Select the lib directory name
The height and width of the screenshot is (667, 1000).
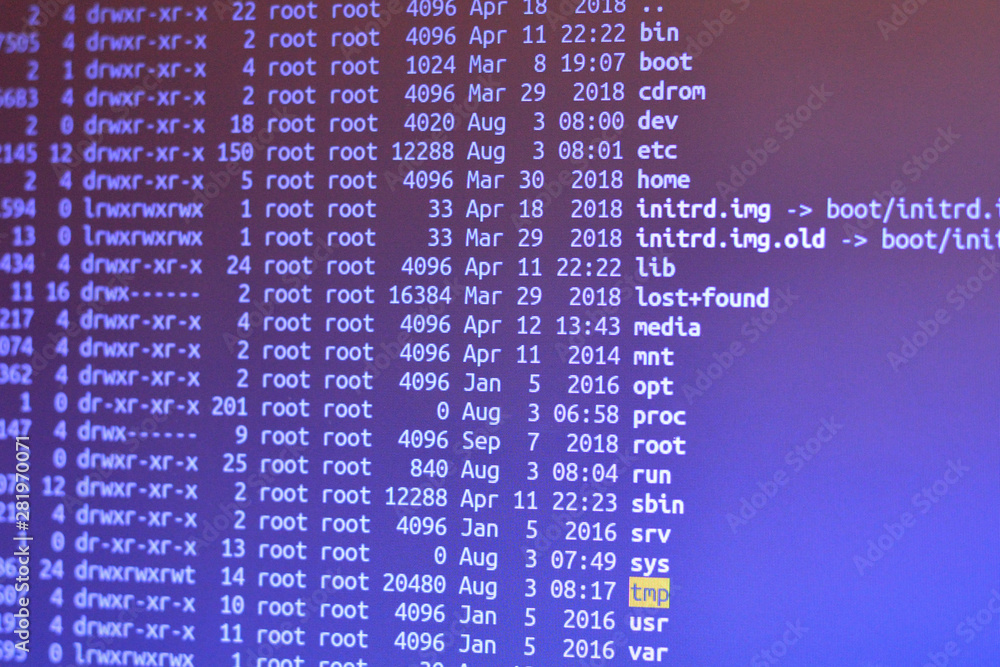(x=655, y=268)
